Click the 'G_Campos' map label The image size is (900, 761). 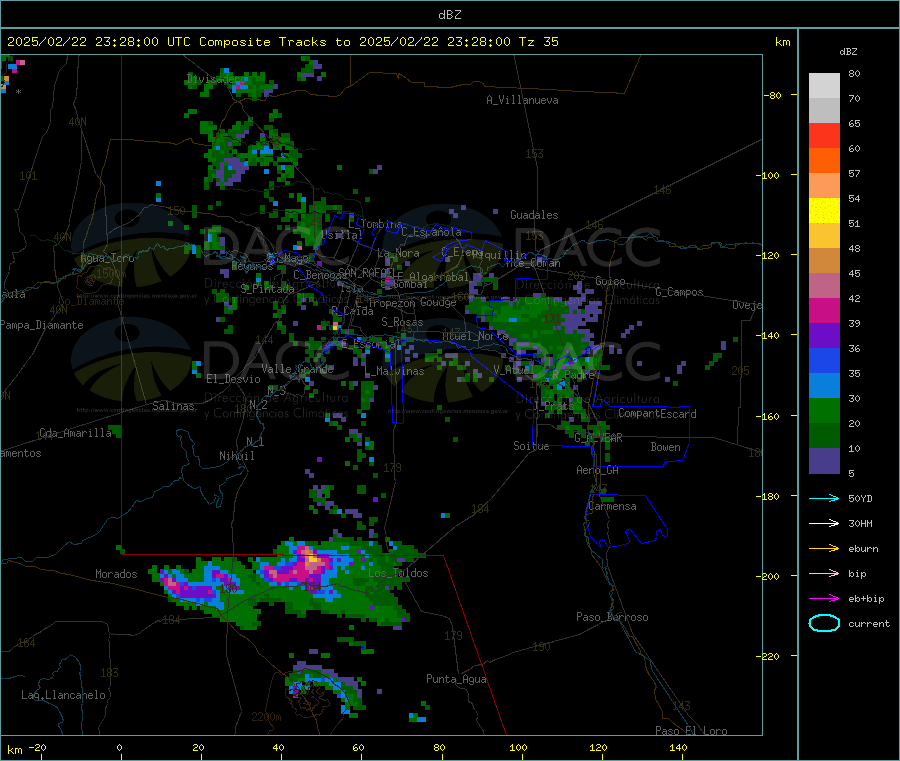pos(679,292)
